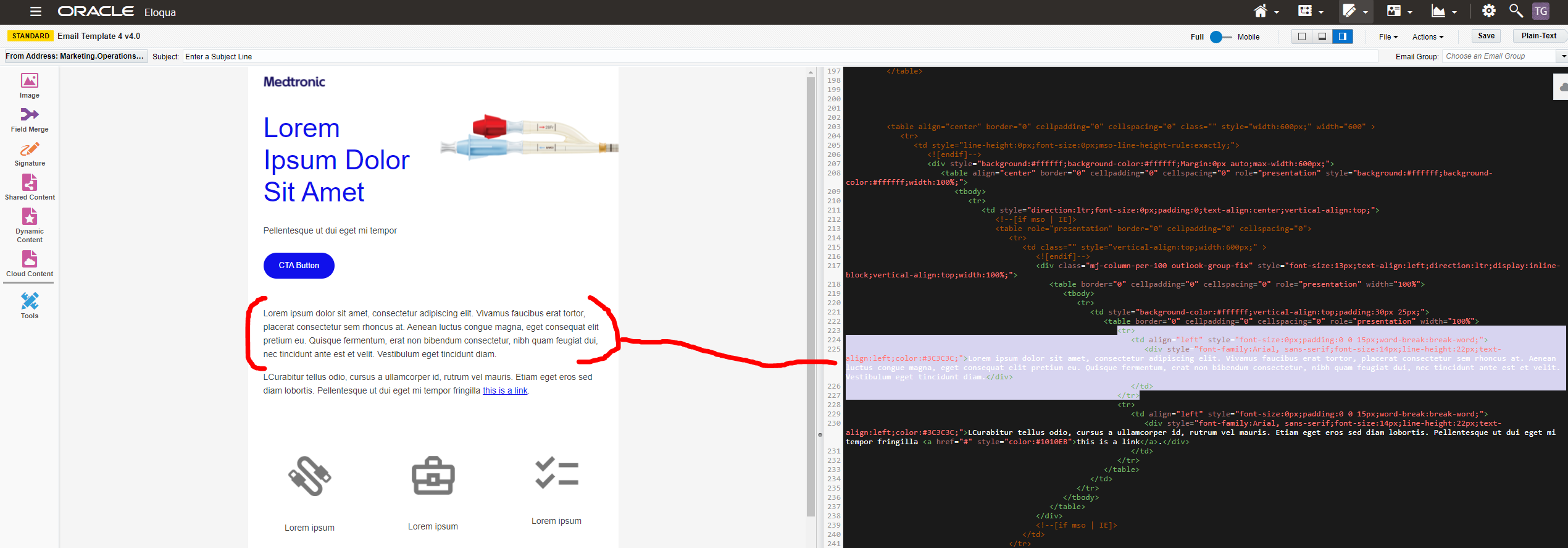Open the settings gear in the top bar
The width and height of the screenshot is (1568, 548).
pyautogui.click(x=1488, y=11)
